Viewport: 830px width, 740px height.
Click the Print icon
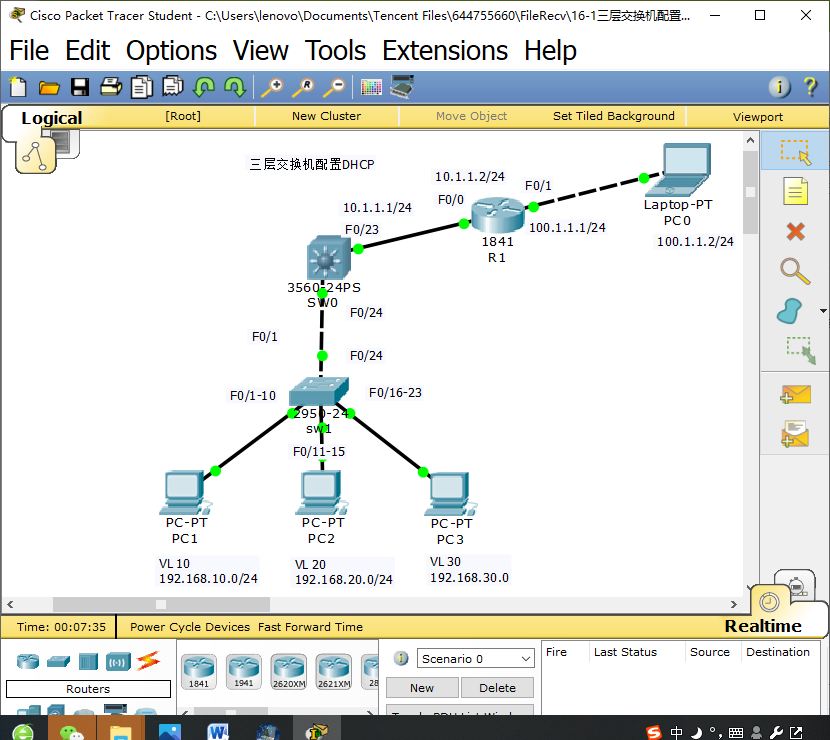(x=111, y=86)
